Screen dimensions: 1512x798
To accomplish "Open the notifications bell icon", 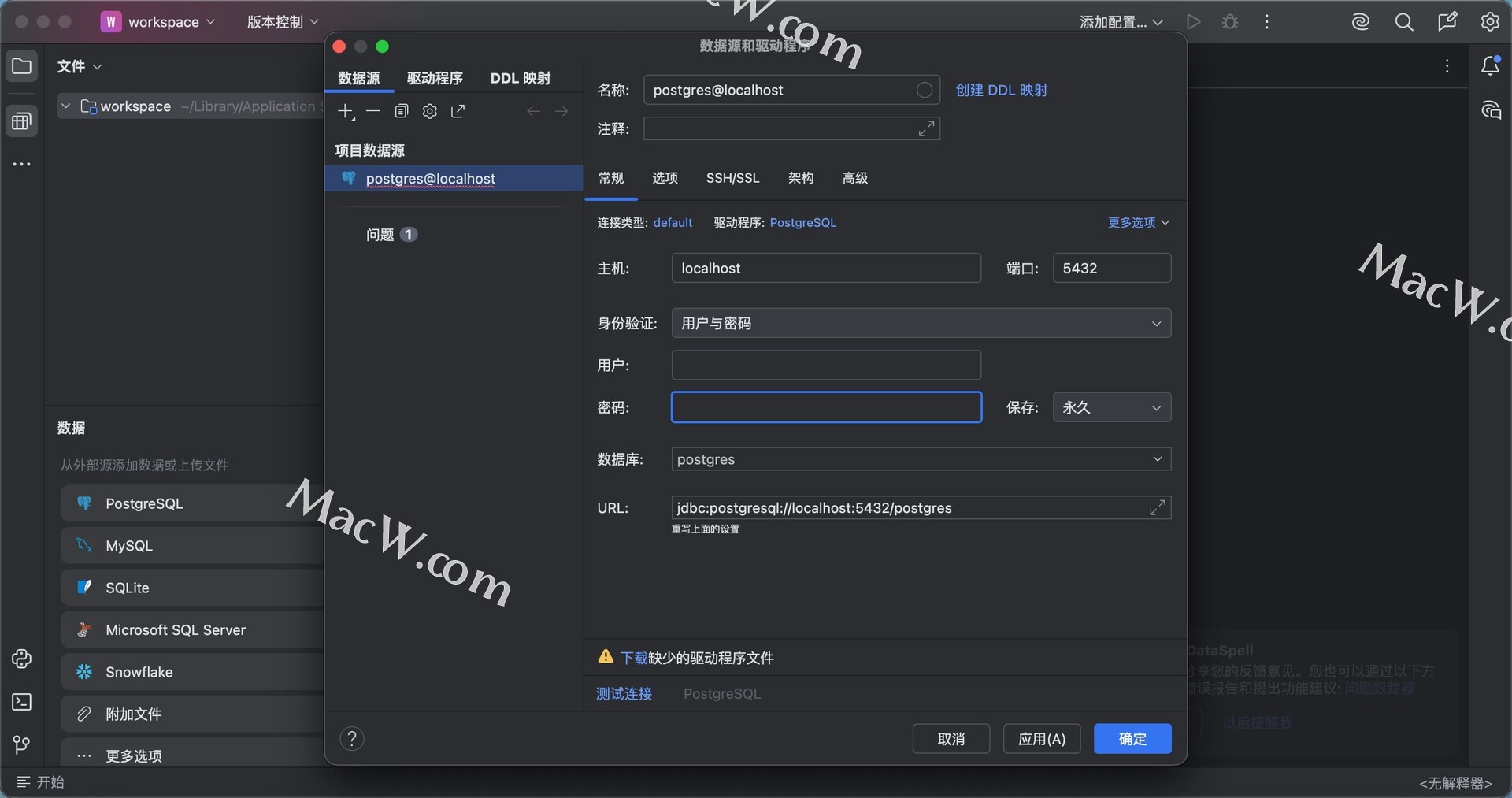I will click(x=1490, y=66).
